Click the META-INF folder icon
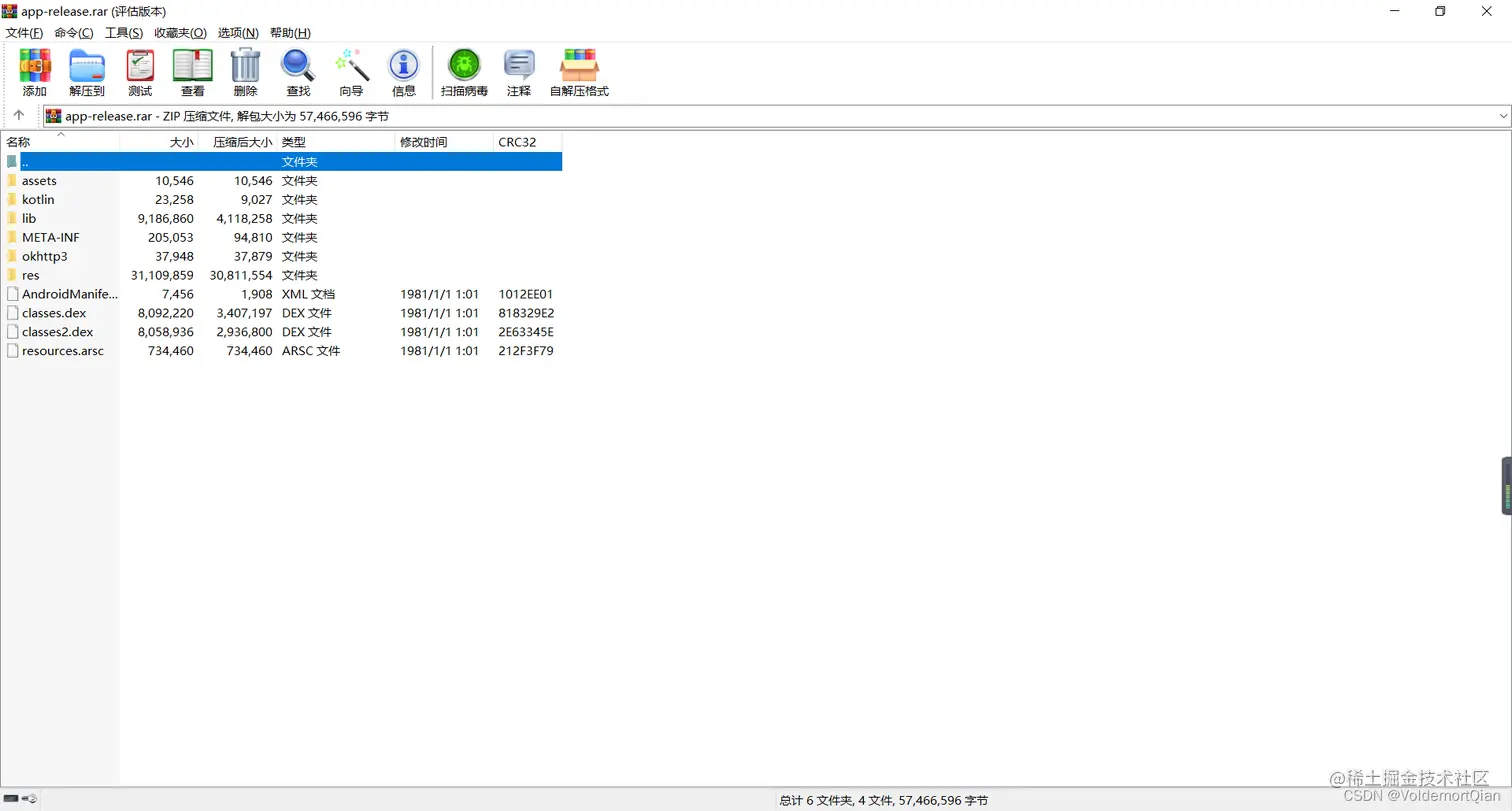 [12, 238]
